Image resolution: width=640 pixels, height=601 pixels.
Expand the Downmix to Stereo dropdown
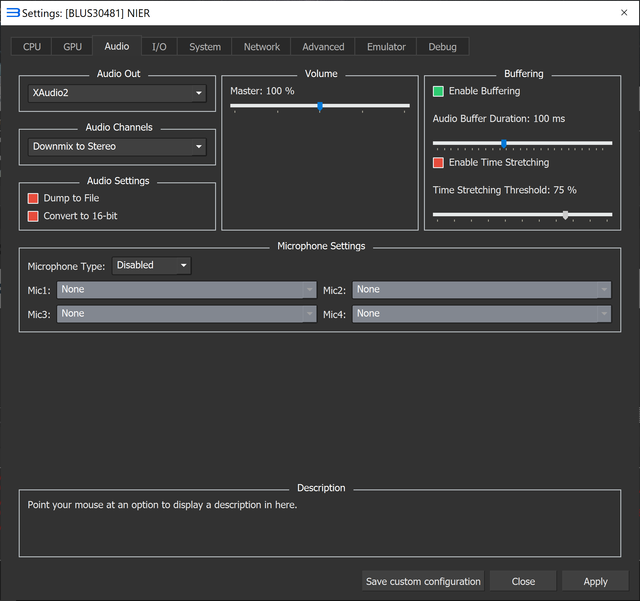pyautogui.click(x=117, y=147)
